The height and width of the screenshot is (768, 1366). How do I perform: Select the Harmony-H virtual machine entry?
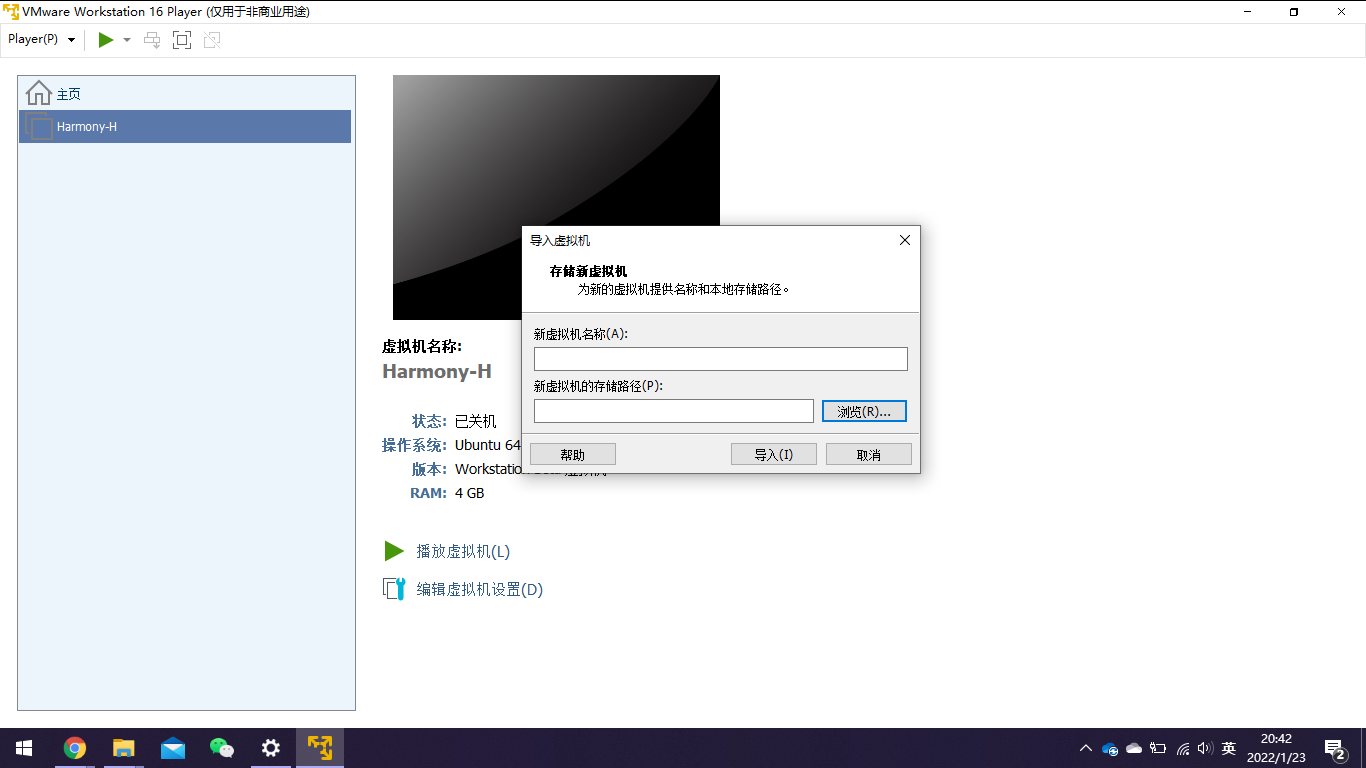[x=185, y=126]
